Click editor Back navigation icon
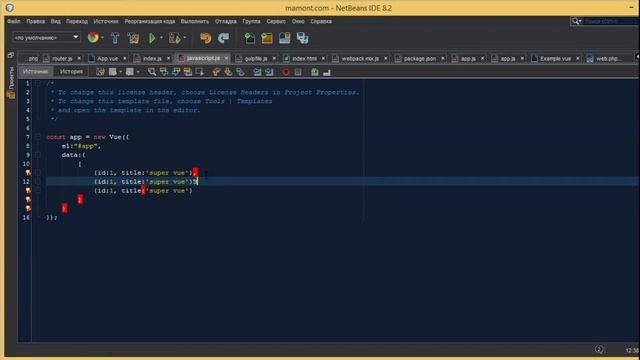 112,72
